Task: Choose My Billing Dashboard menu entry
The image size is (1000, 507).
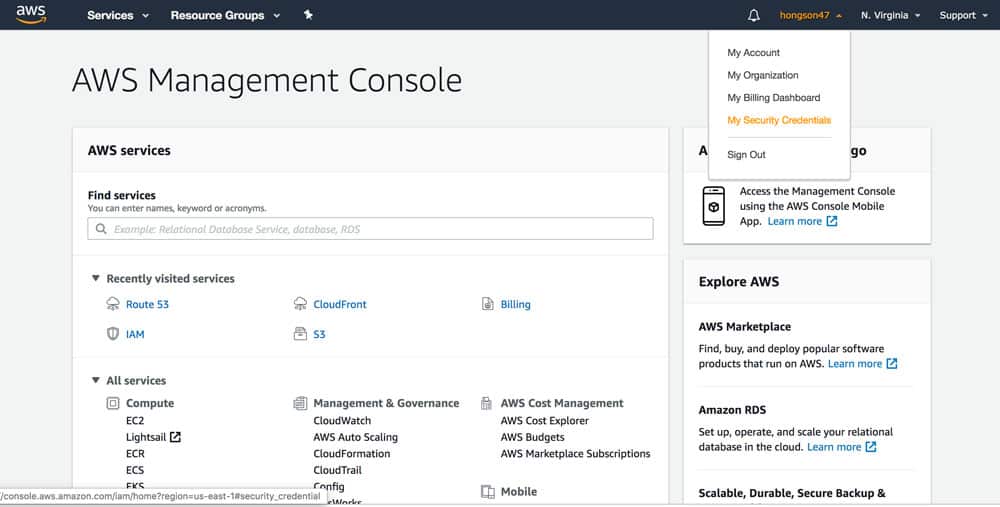Action: 773,98
